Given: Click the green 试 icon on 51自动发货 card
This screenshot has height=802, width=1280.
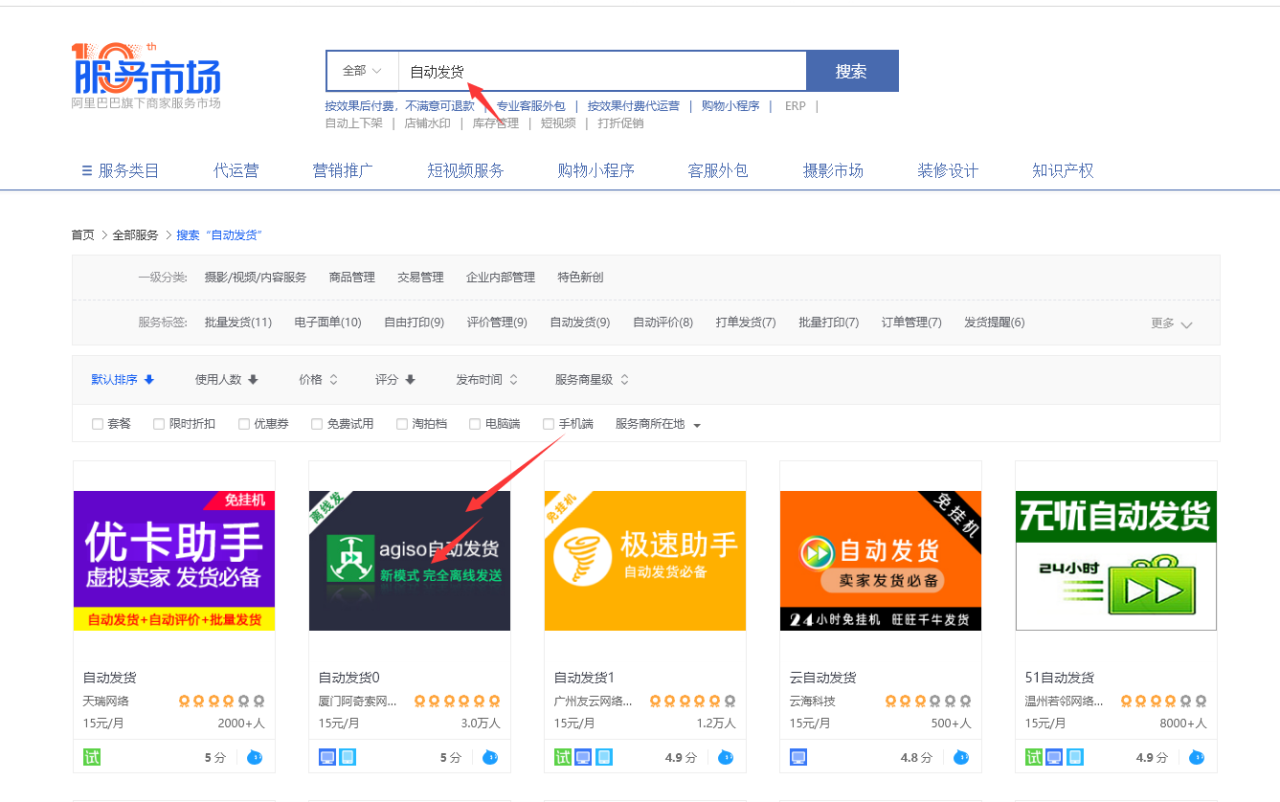Looking at the screenshot, I should point(1034,757).
